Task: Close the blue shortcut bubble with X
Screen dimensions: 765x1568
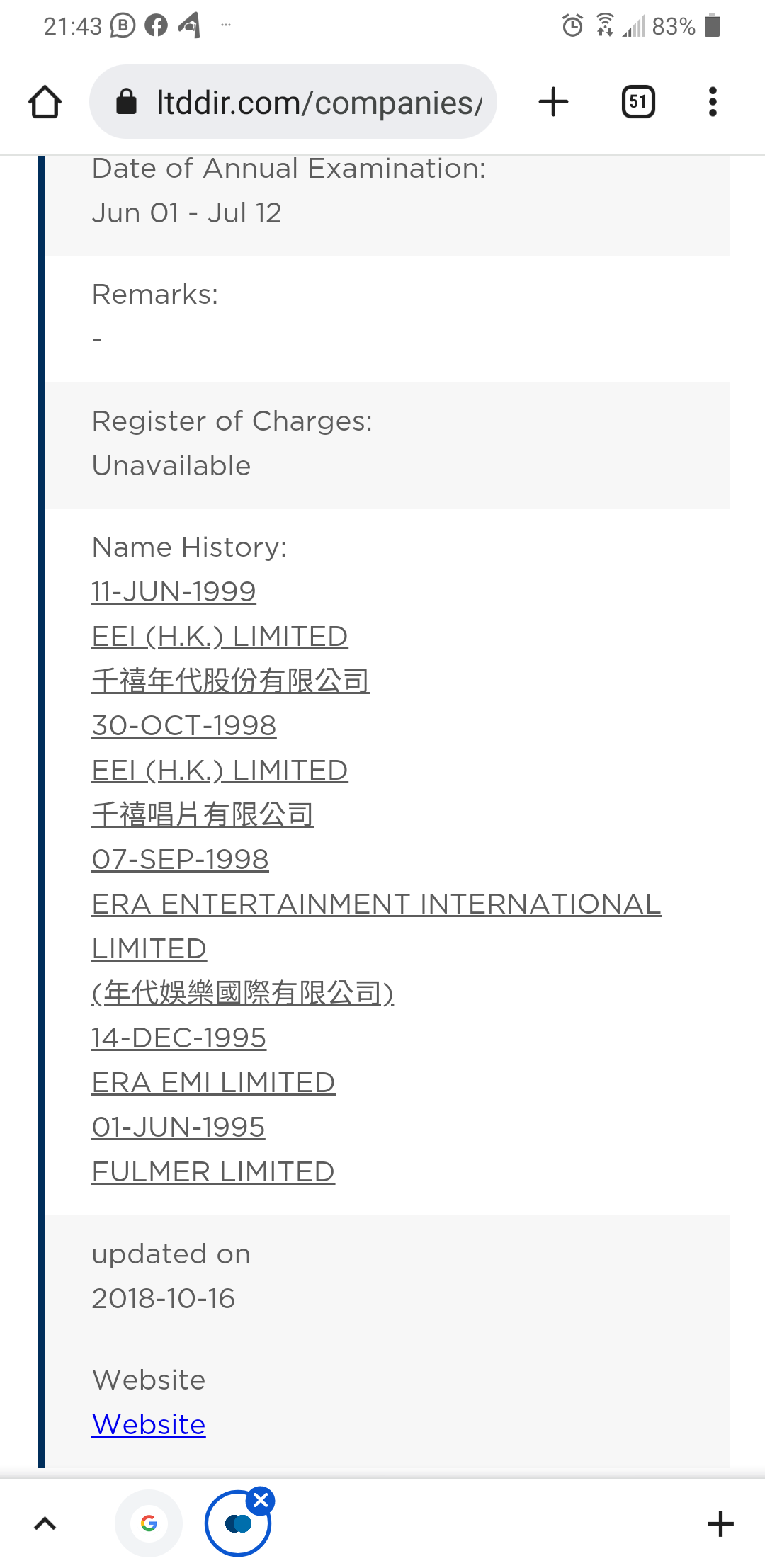Action: tap(261, 1500)
